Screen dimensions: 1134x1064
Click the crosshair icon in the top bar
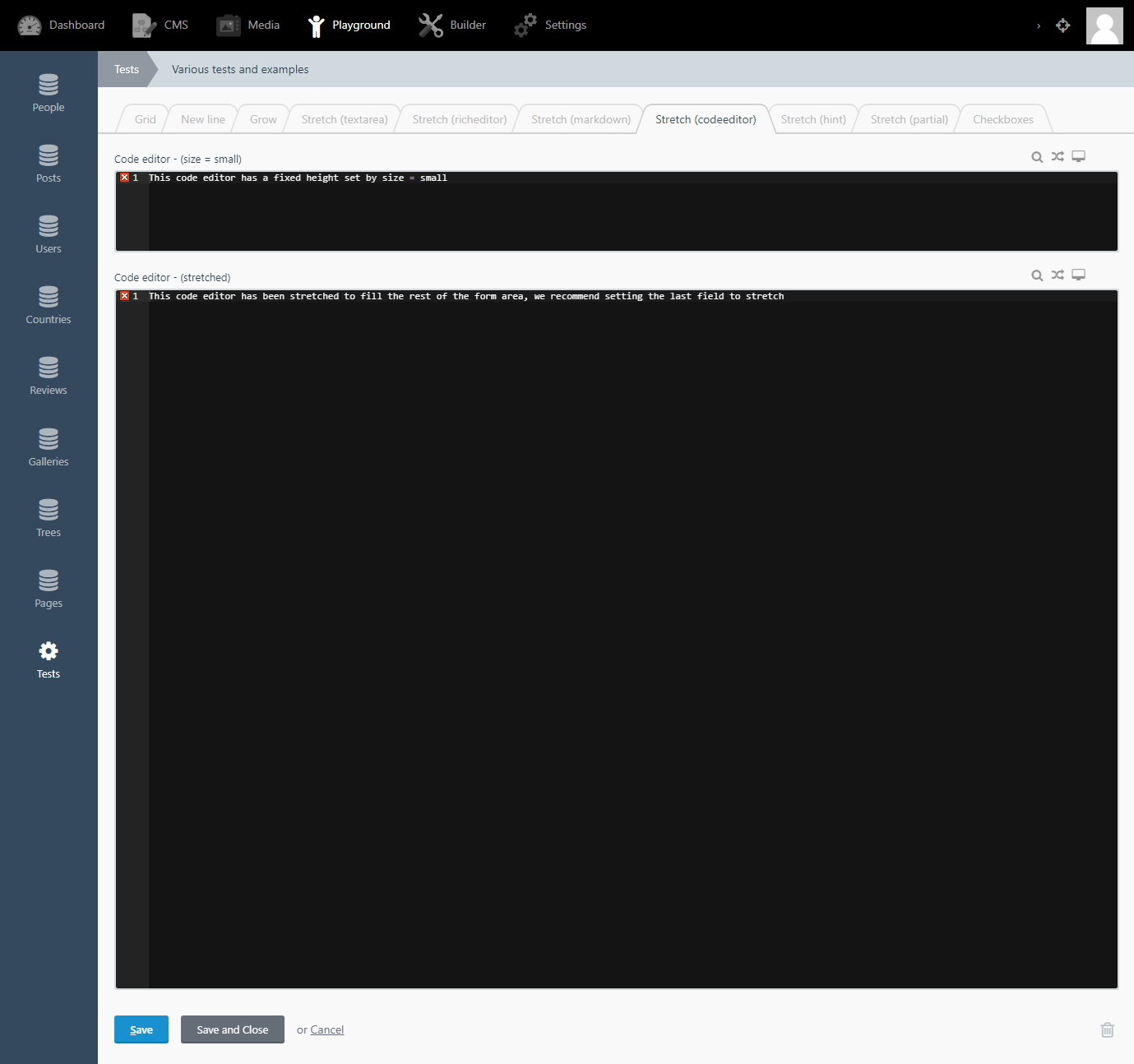point(1062,25)
